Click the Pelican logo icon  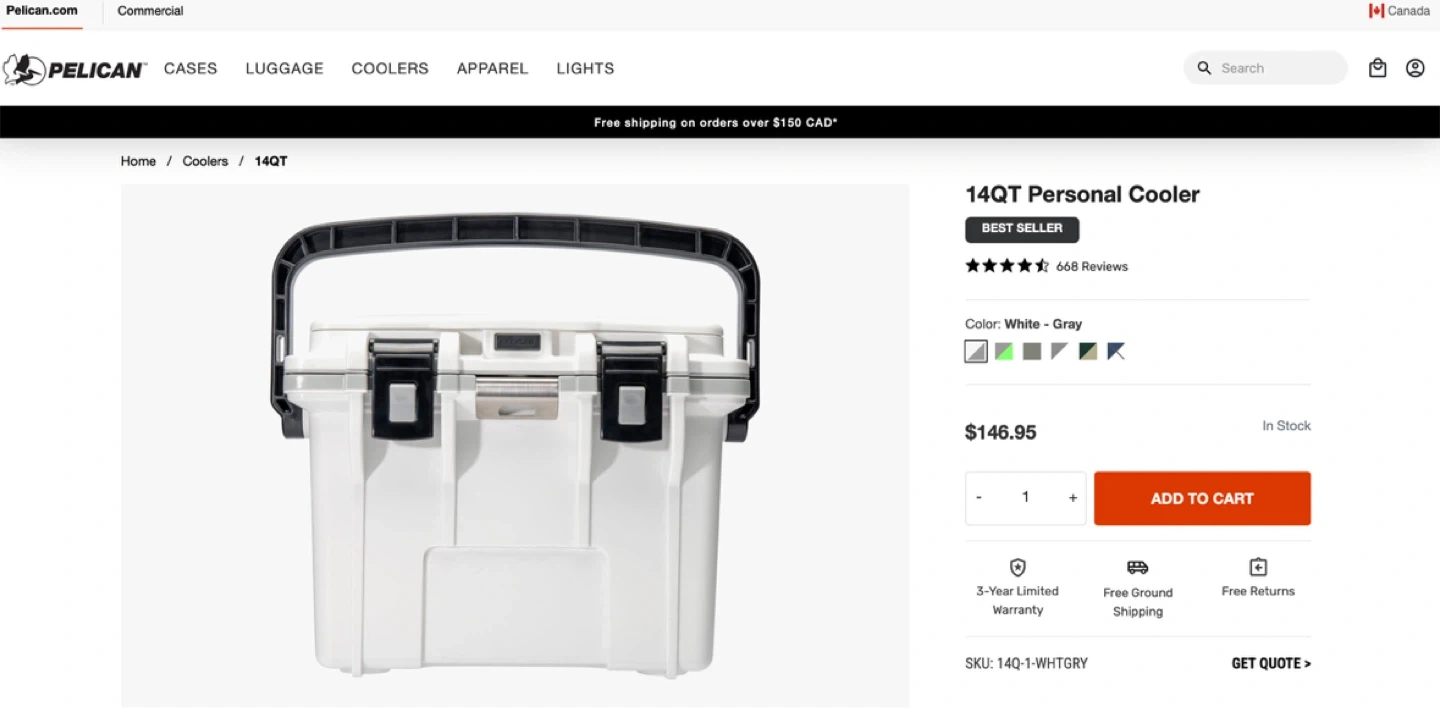[x=24, y=69]
